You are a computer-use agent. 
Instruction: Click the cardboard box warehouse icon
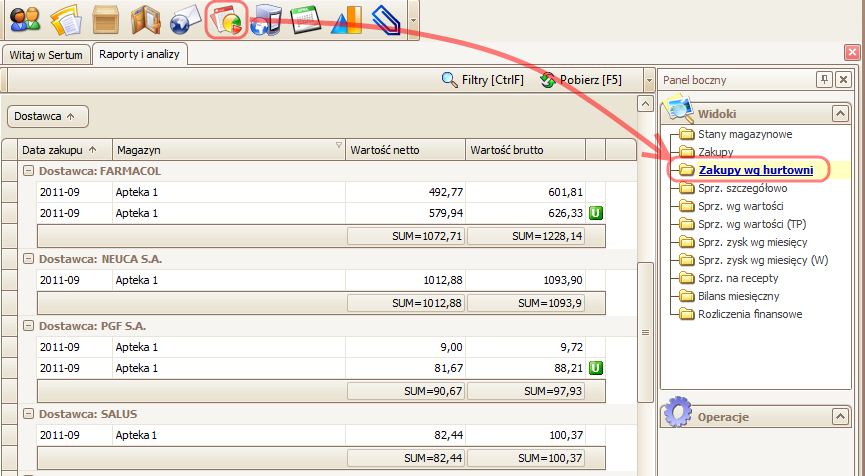pyautogui.click(x=106, y=18)
